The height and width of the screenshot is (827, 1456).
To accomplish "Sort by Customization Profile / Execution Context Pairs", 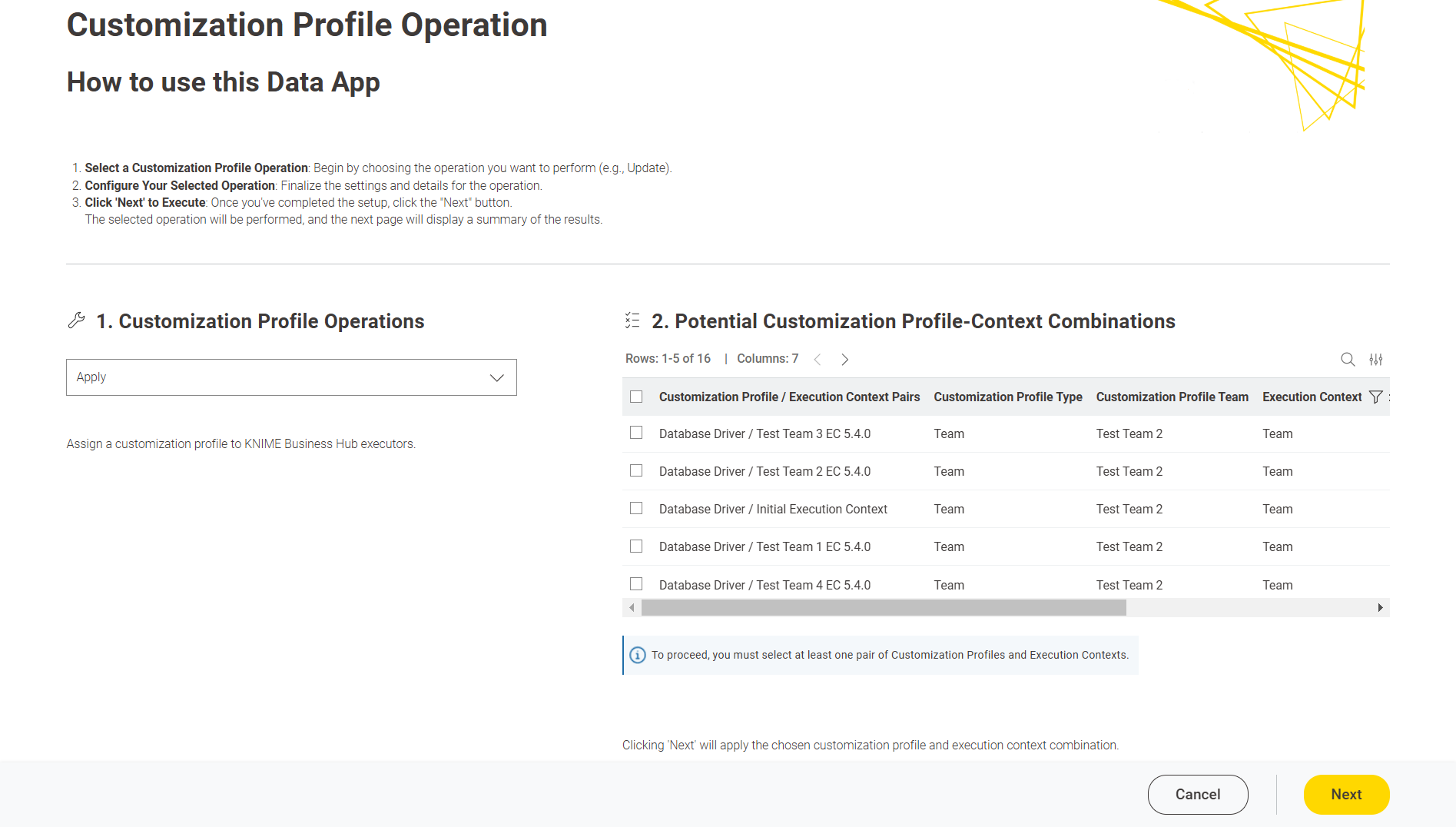I will (x=789, y=397).
